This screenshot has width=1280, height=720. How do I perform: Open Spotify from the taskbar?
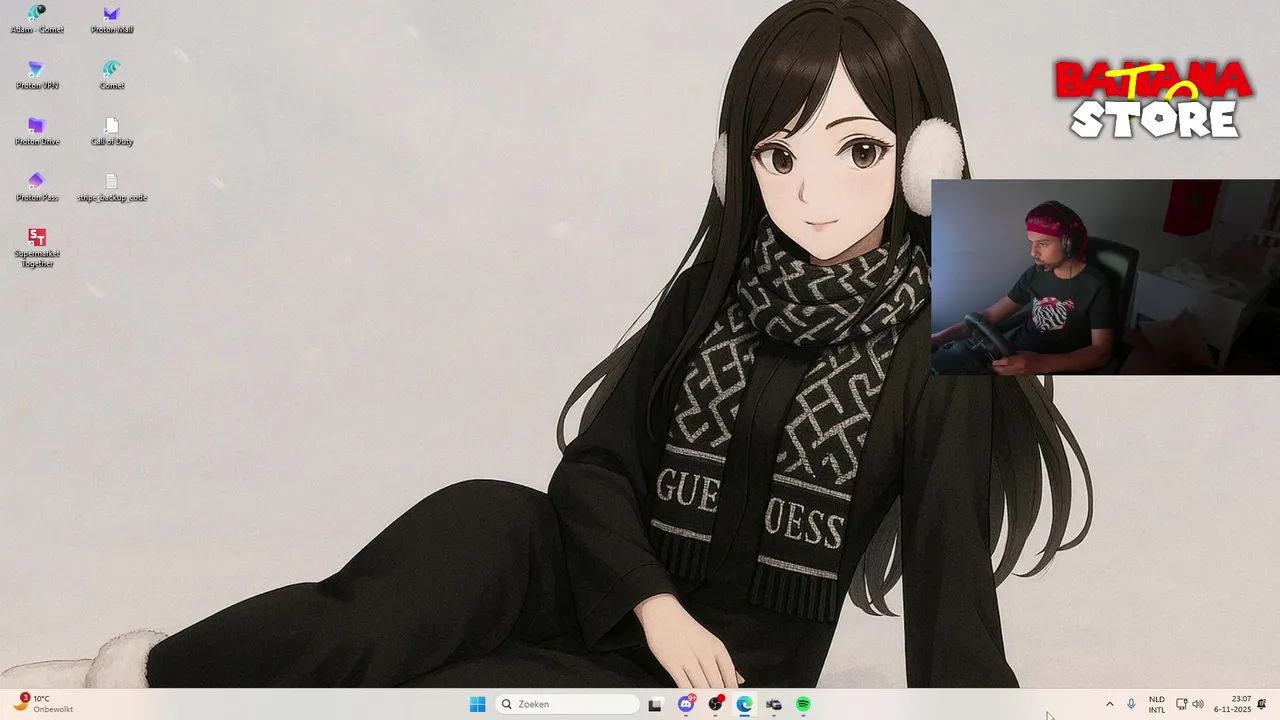pyautogui.click(x=803, y=704)
